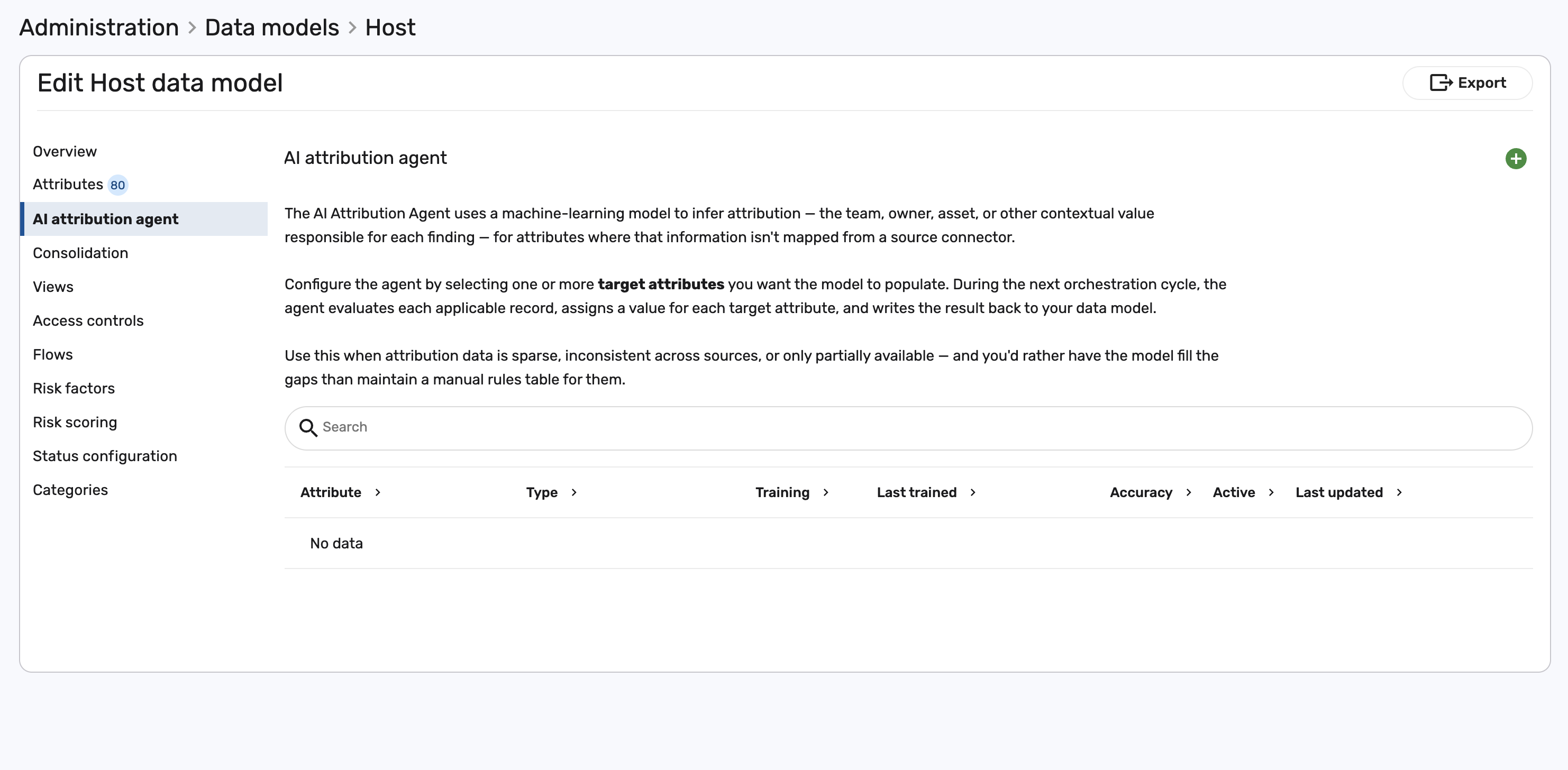
Task: Select AI attribution agent in sidebar
Action: [144, 219]
